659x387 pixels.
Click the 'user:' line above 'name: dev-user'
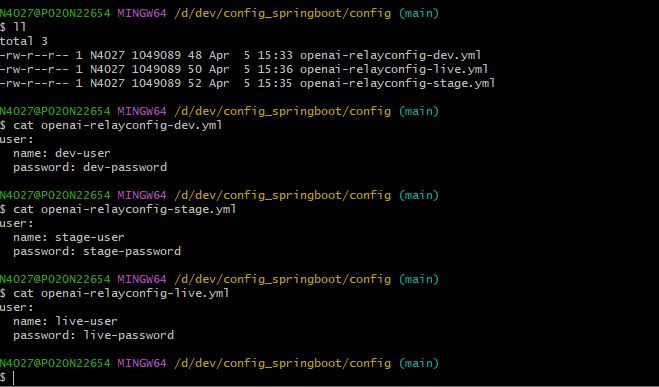(16, 140)
